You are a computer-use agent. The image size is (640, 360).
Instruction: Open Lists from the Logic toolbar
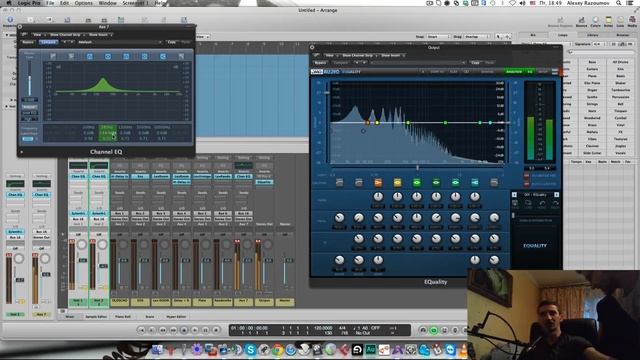coord(620,21)
